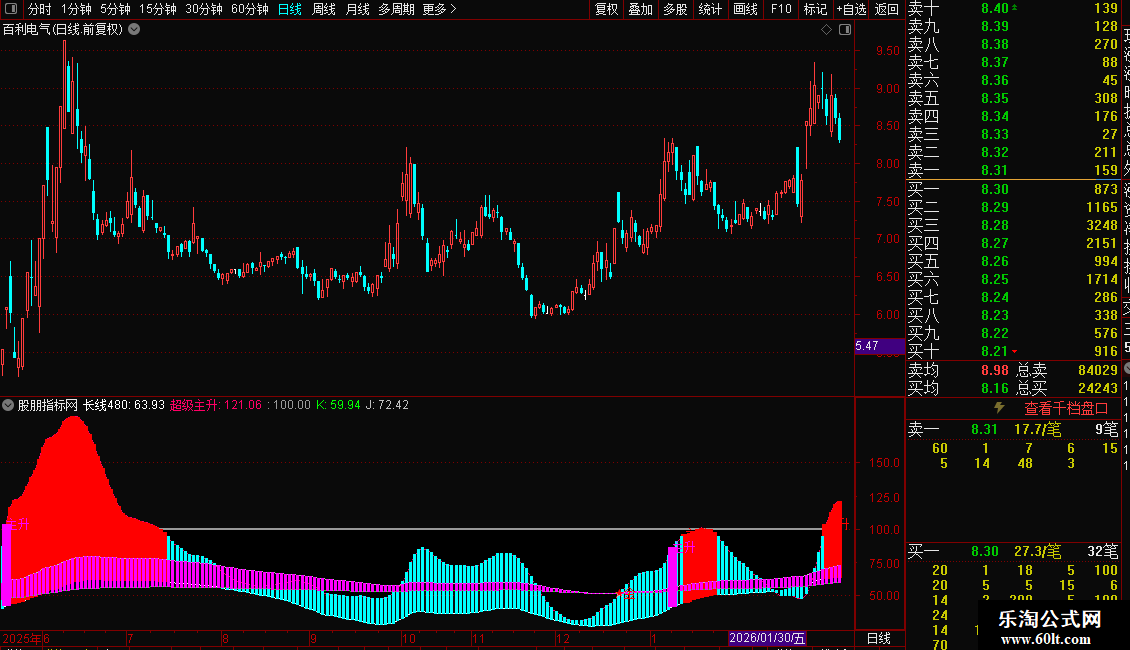This screenshot has width=1130, height=650.
Task: Click the 叠加 overlay button
Action: coord(641,9)
